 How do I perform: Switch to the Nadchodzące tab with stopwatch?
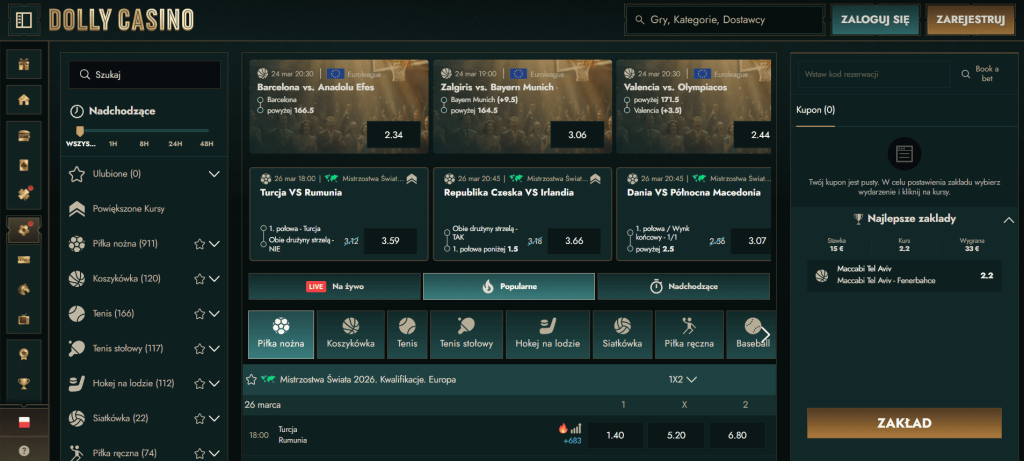[x=683, y=286]
